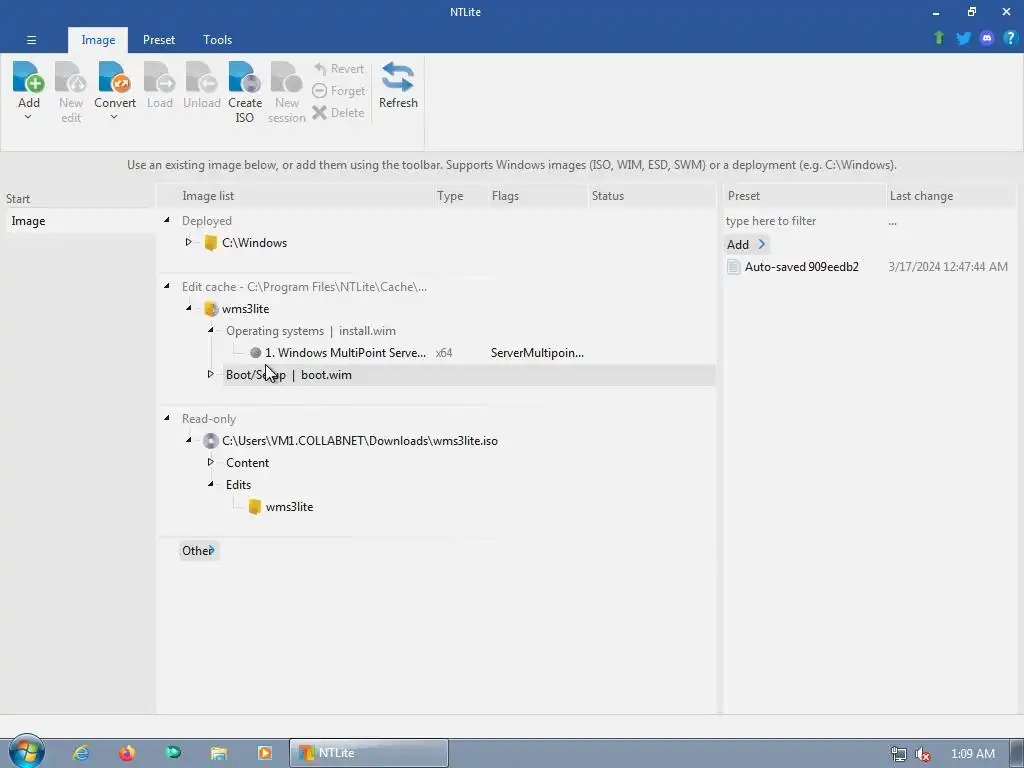This screenshot has height=768, width=1024.
Task: Collapse the Deployed group
Action: 167,220
